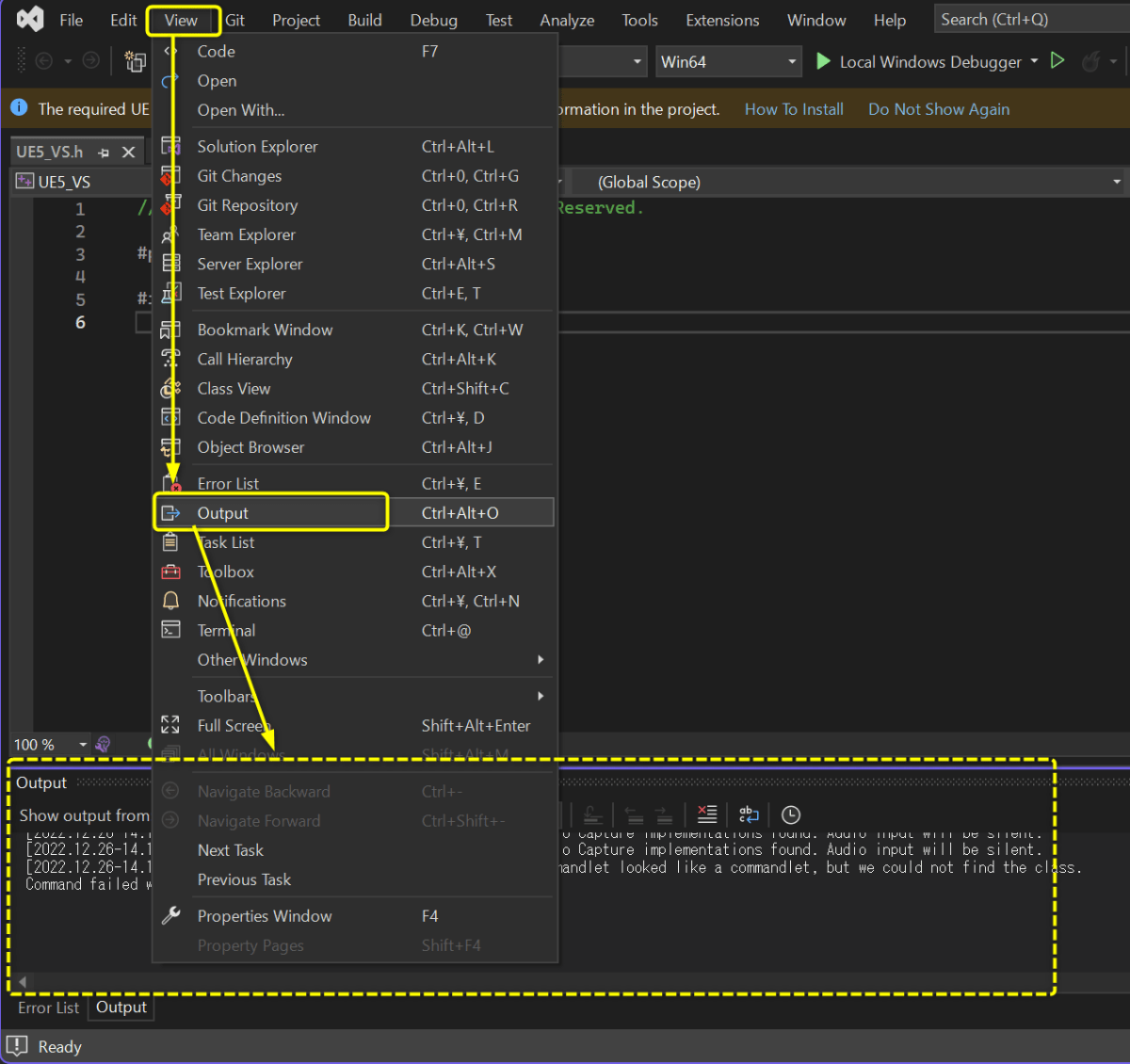This screenshot has height=1064, width=1130.
Task: Toggle word wrap in the Output window
Action: click(x=749, y=814)
